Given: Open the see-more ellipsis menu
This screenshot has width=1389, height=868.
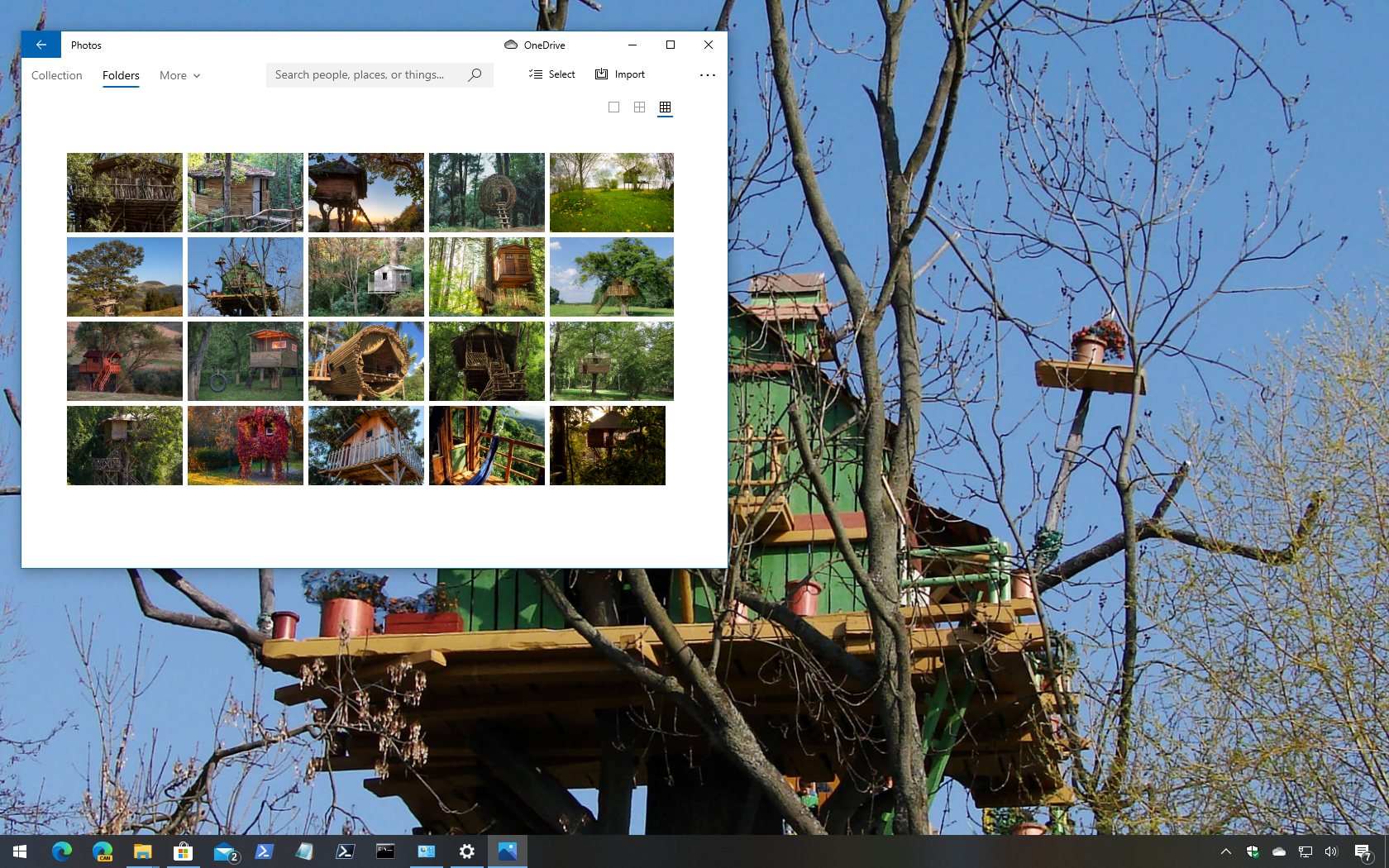Looking at the screenshot, I should [x=707, y=74].
